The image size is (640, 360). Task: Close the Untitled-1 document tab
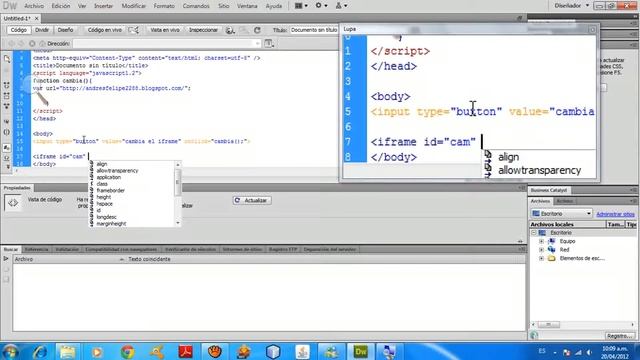[x=36, y=18]
